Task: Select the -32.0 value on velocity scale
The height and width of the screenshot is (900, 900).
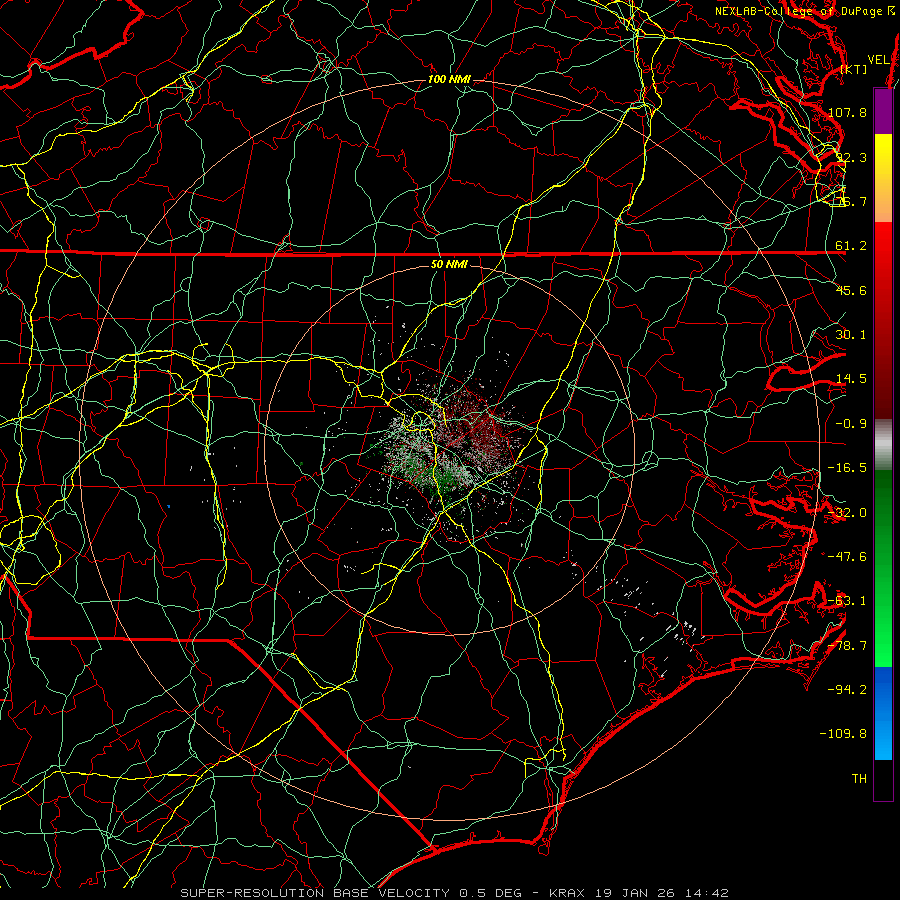Action: (847, 513)
